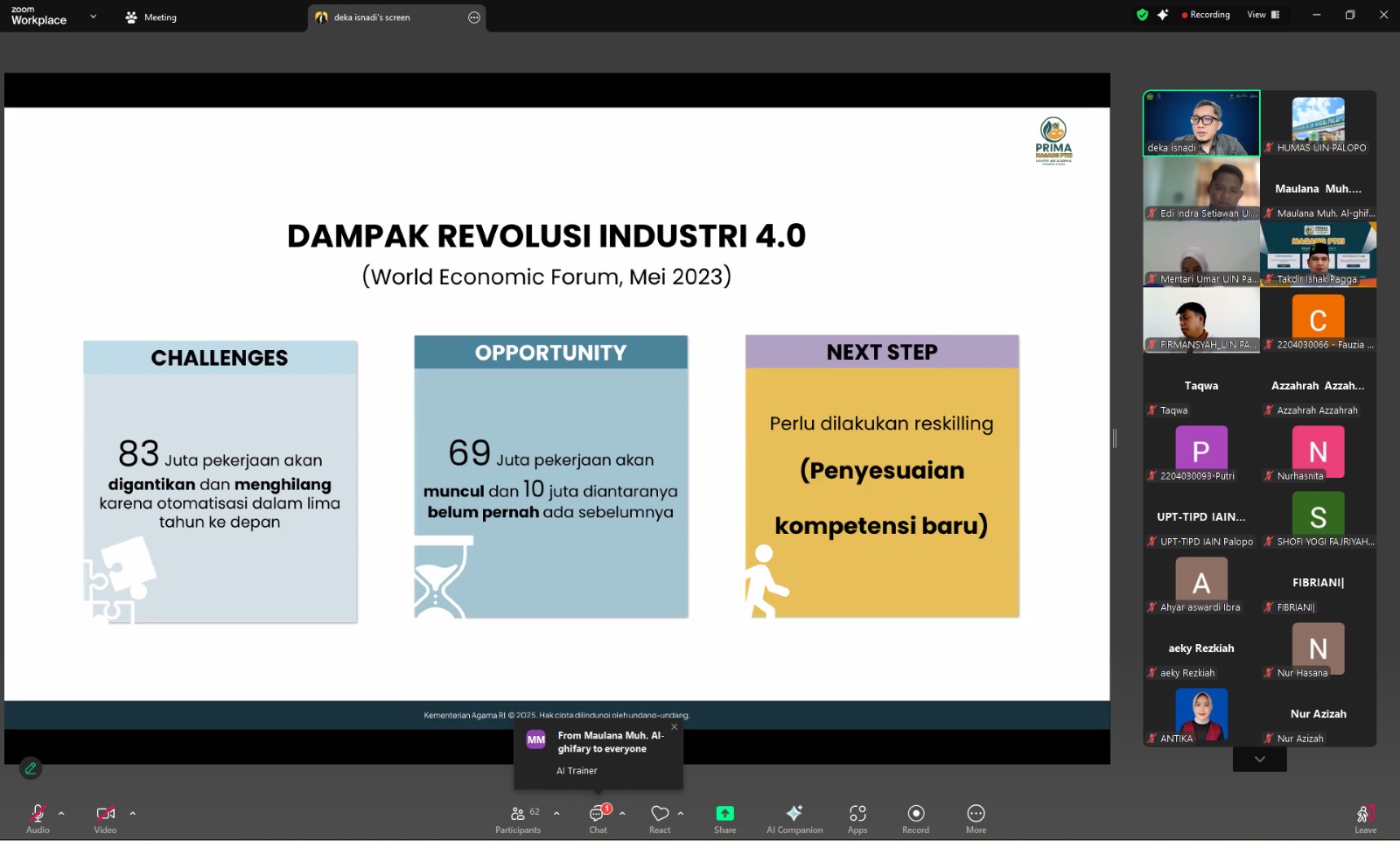This screenshot has height=841, width=1400.
Task: Start sharing with the Share button
Action: 724,818
